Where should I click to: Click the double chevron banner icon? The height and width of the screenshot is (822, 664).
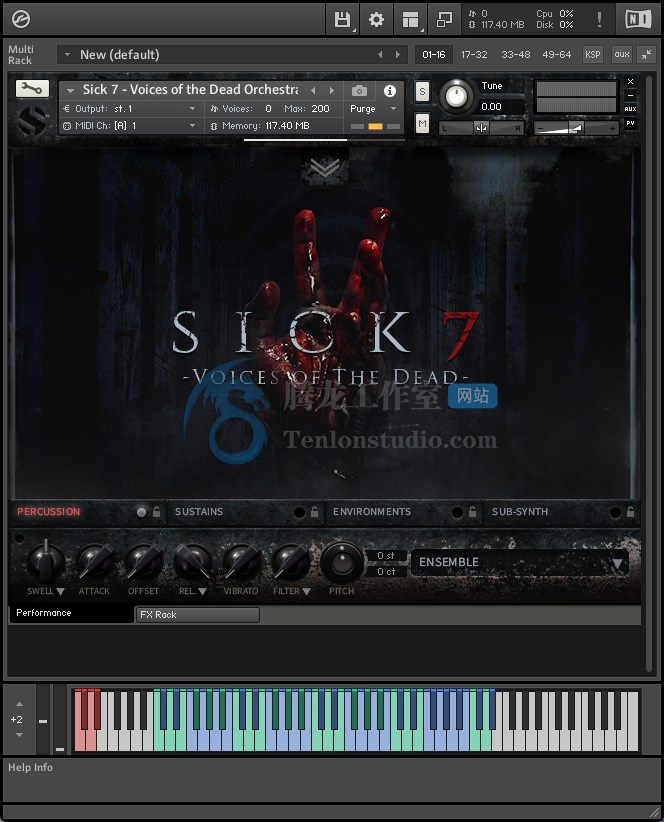pyautogui.click(x=324, y=168)
